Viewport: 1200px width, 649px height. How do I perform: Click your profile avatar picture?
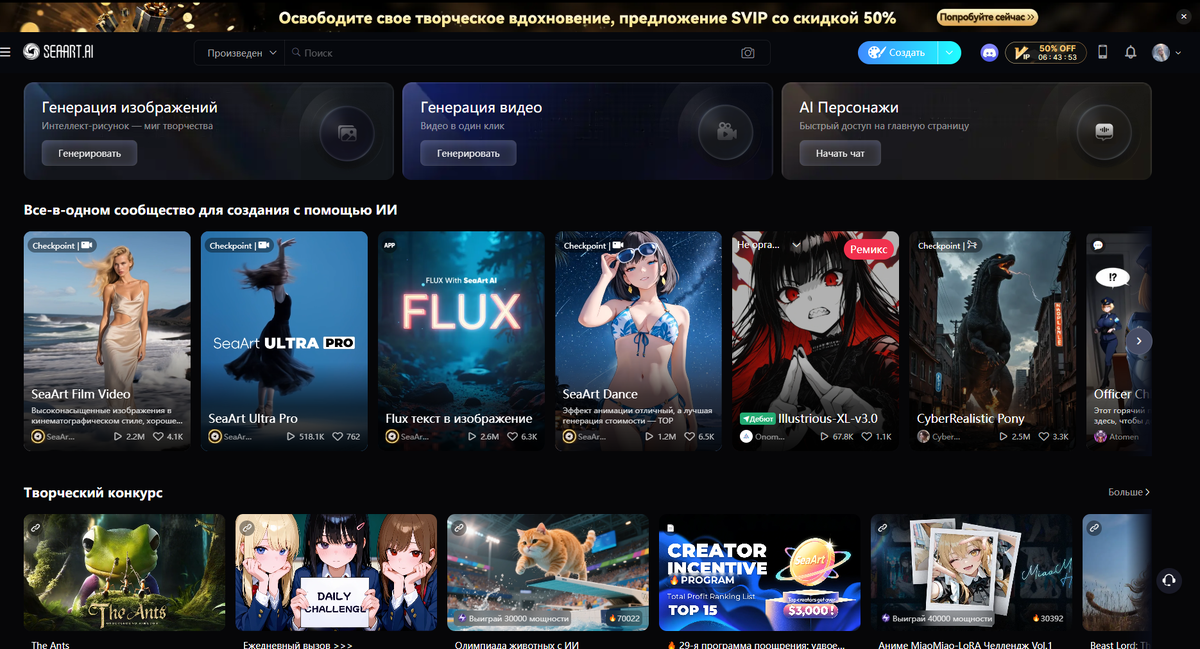click(1159, 52)
